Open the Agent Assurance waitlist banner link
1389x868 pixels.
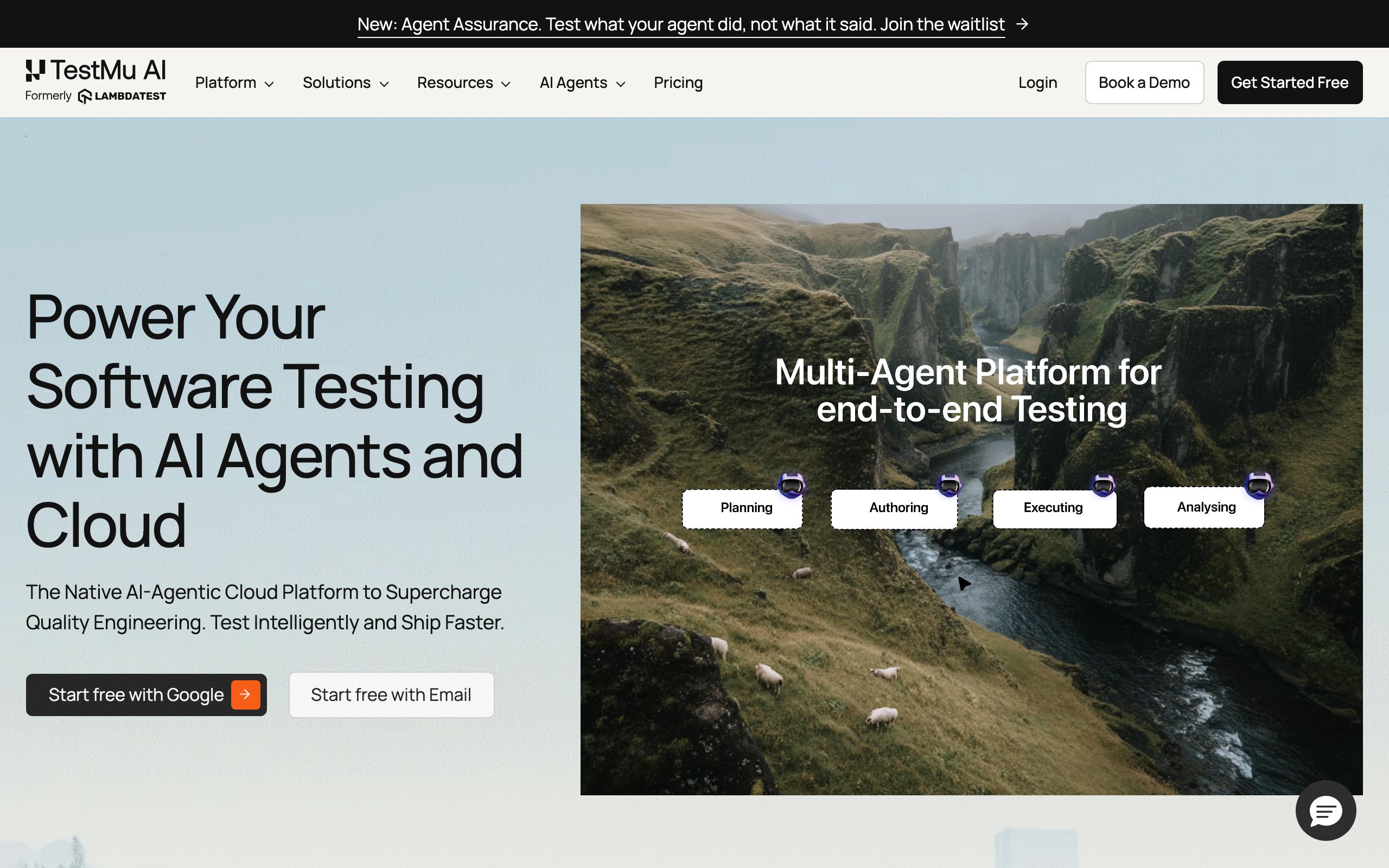(x=681, y=24)
